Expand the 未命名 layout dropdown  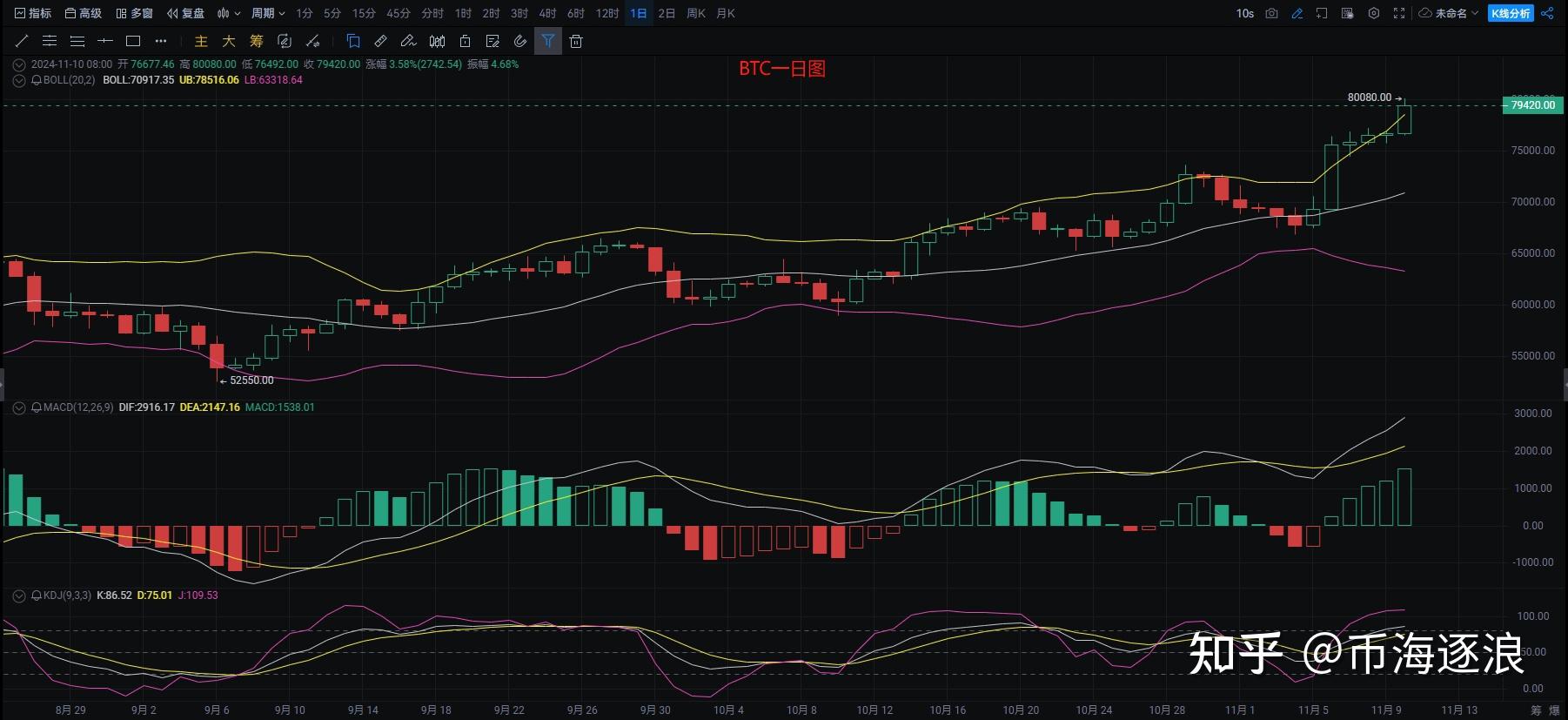point(1449,13)
